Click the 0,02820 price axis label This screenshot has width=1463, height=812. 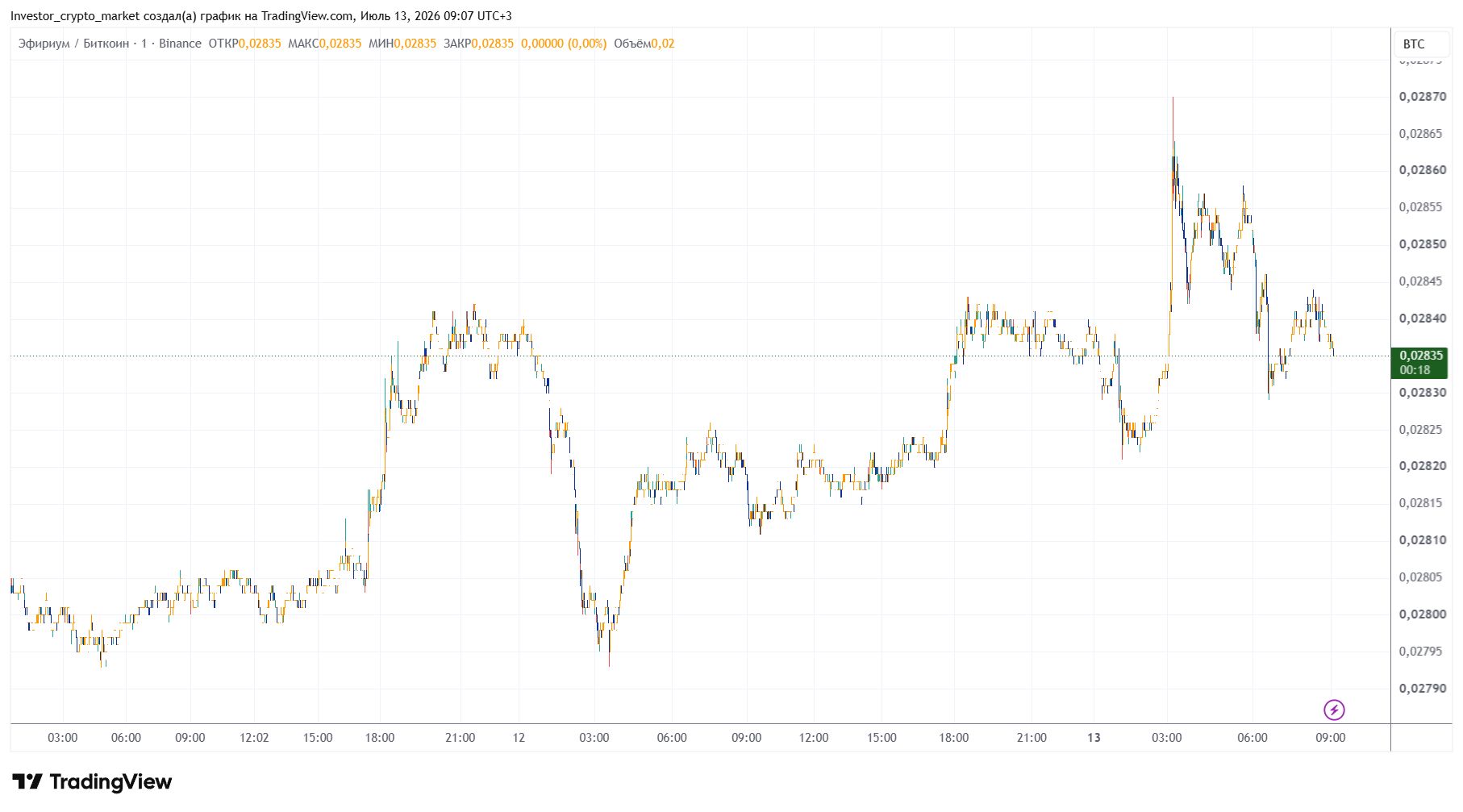(x=1423, y=466)
